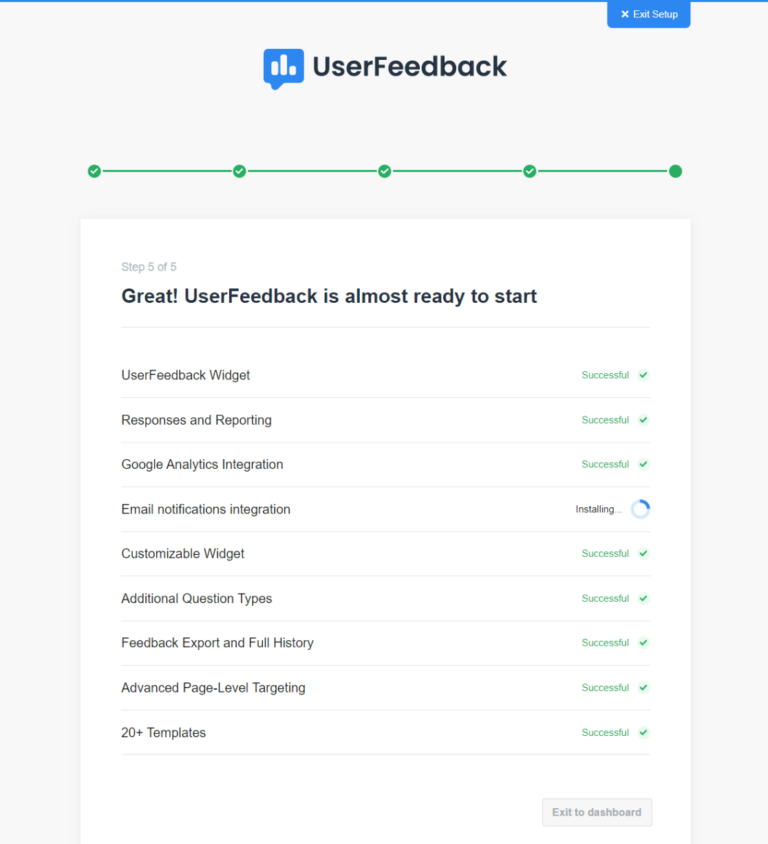Viewport: 768px width, 844px height.
Task: Select the third checkpoint on the progress bar
Action: pos(384,171)
